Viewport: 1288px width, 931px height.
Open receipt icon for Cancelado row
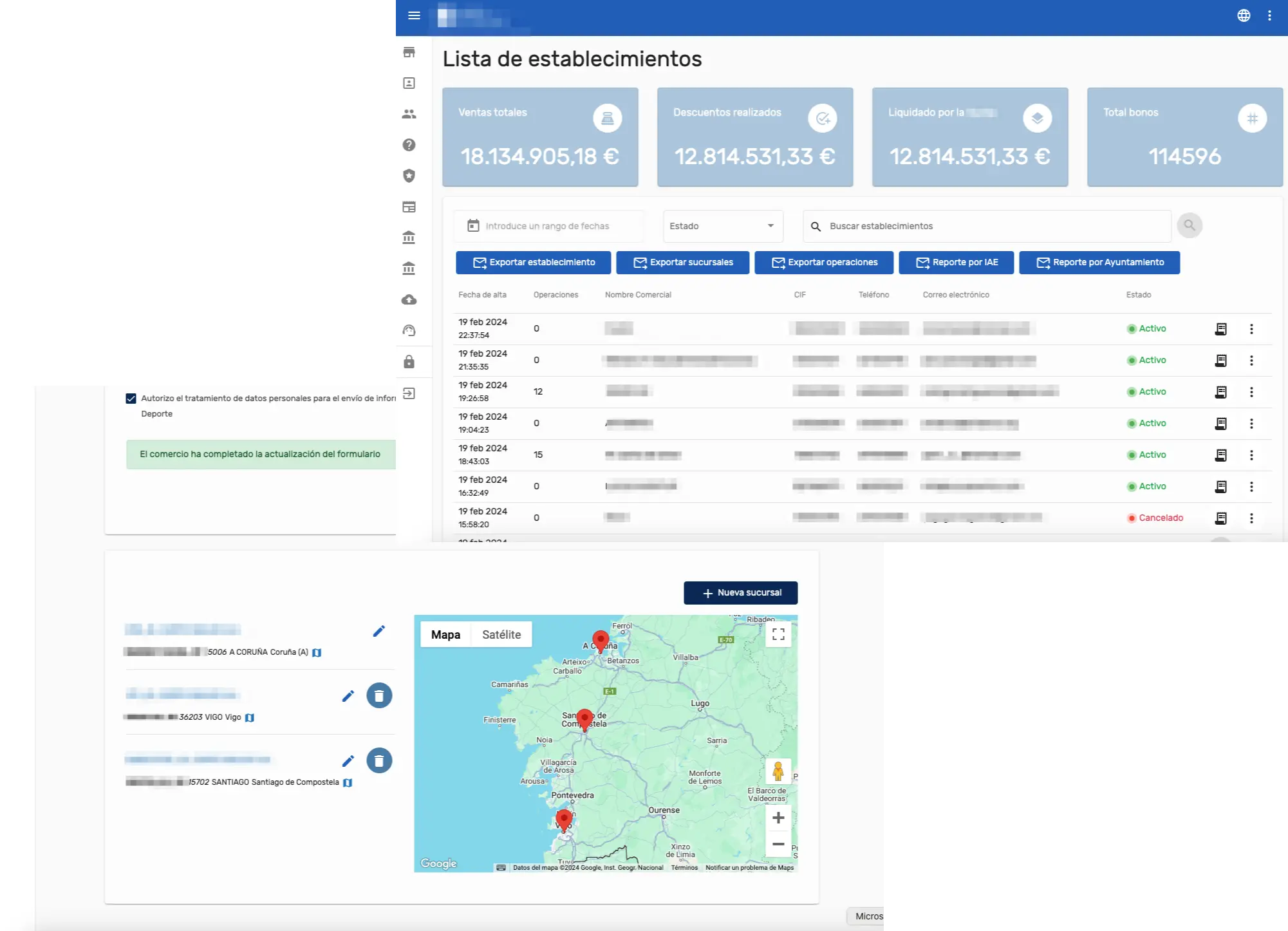pyautogui.click(x=1220, y=518)
